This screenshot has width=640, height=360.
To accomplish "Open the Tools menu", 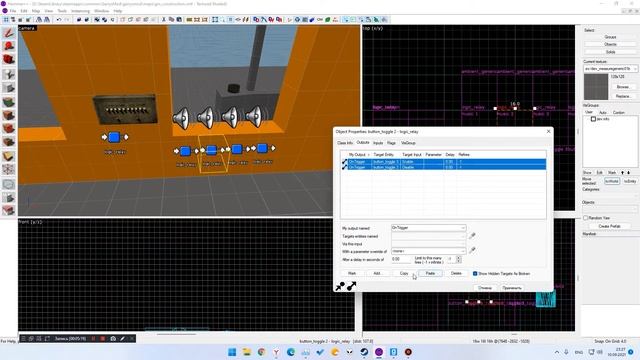I will click(x=62, y=11).
